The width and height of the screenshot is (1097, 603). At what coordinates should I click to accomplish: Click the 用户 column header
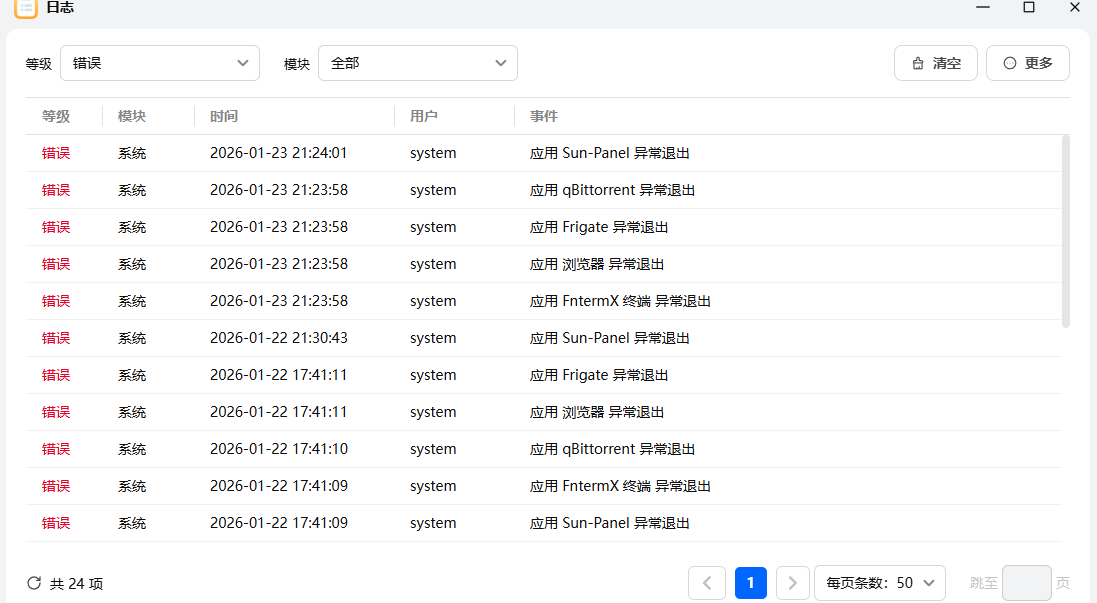424,116
